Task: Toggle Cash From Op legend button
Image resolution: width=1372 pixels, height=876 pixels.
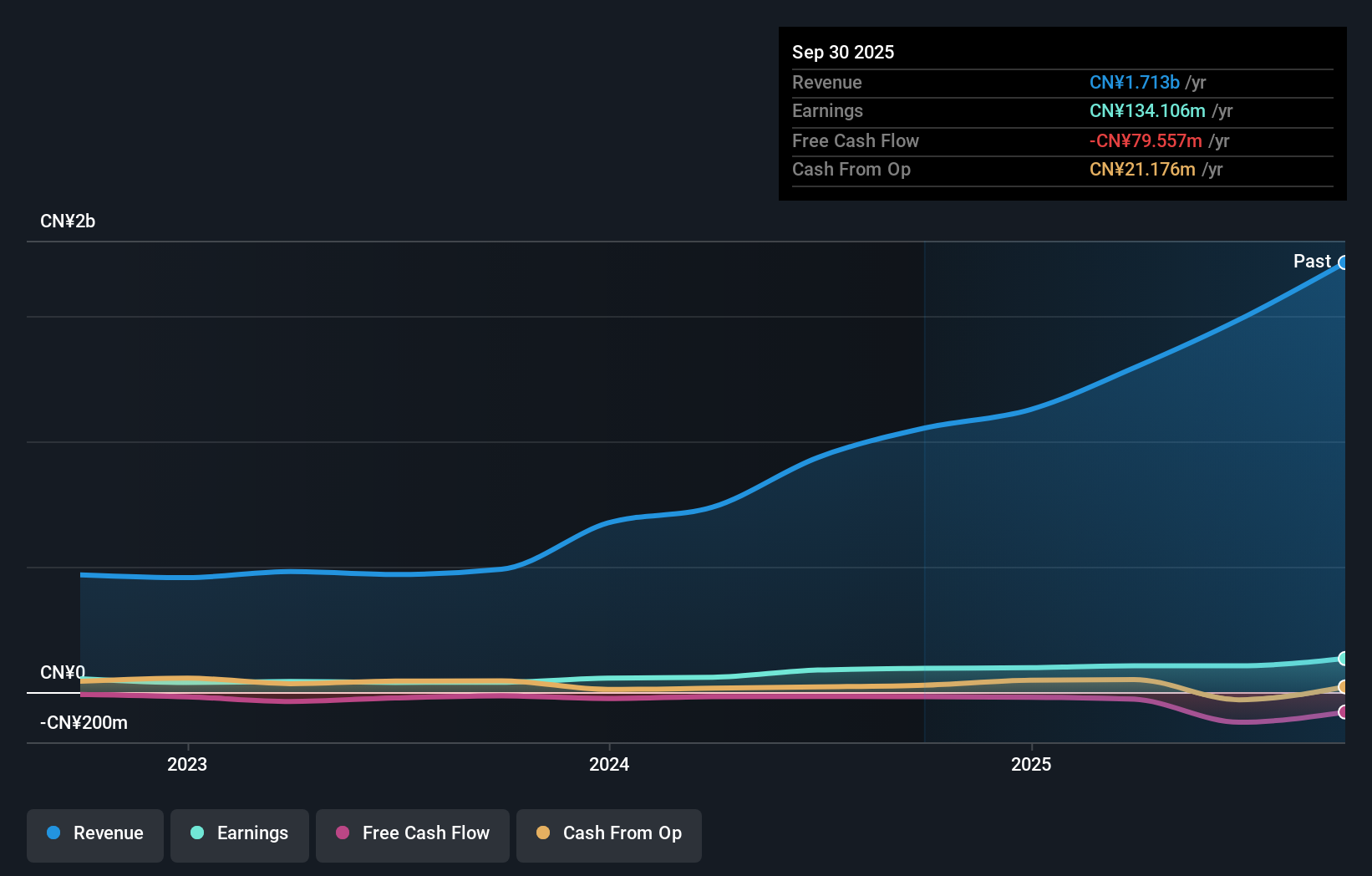Action: tap(609, 834)
